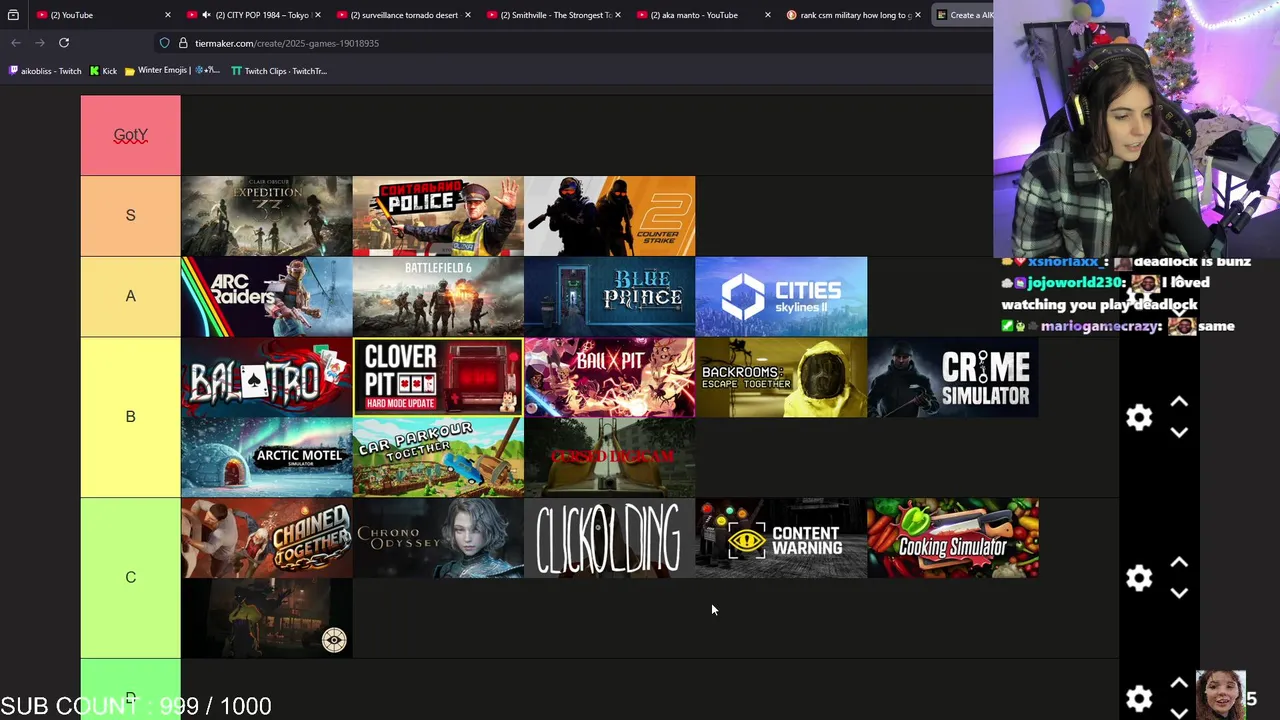Screen dimensions: 1280x720
Task: Select Backrooms: Escape Together tile
Action: point(781,377)
